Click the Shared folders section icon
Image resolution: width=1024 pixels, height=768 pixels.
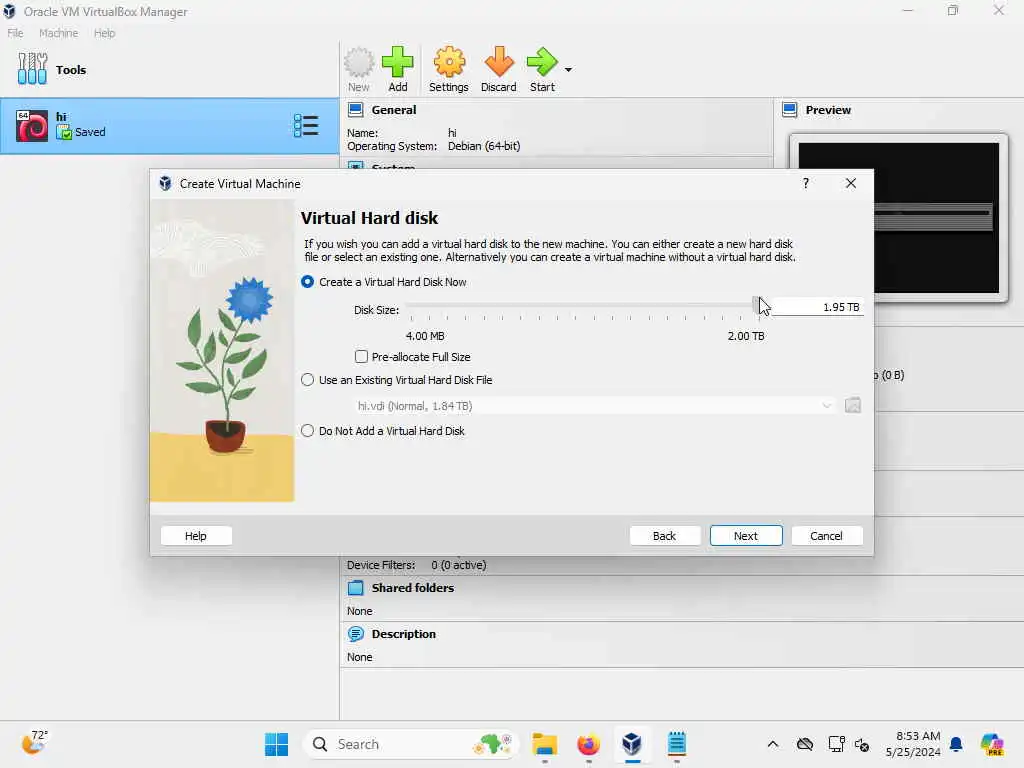pos(356,588)
